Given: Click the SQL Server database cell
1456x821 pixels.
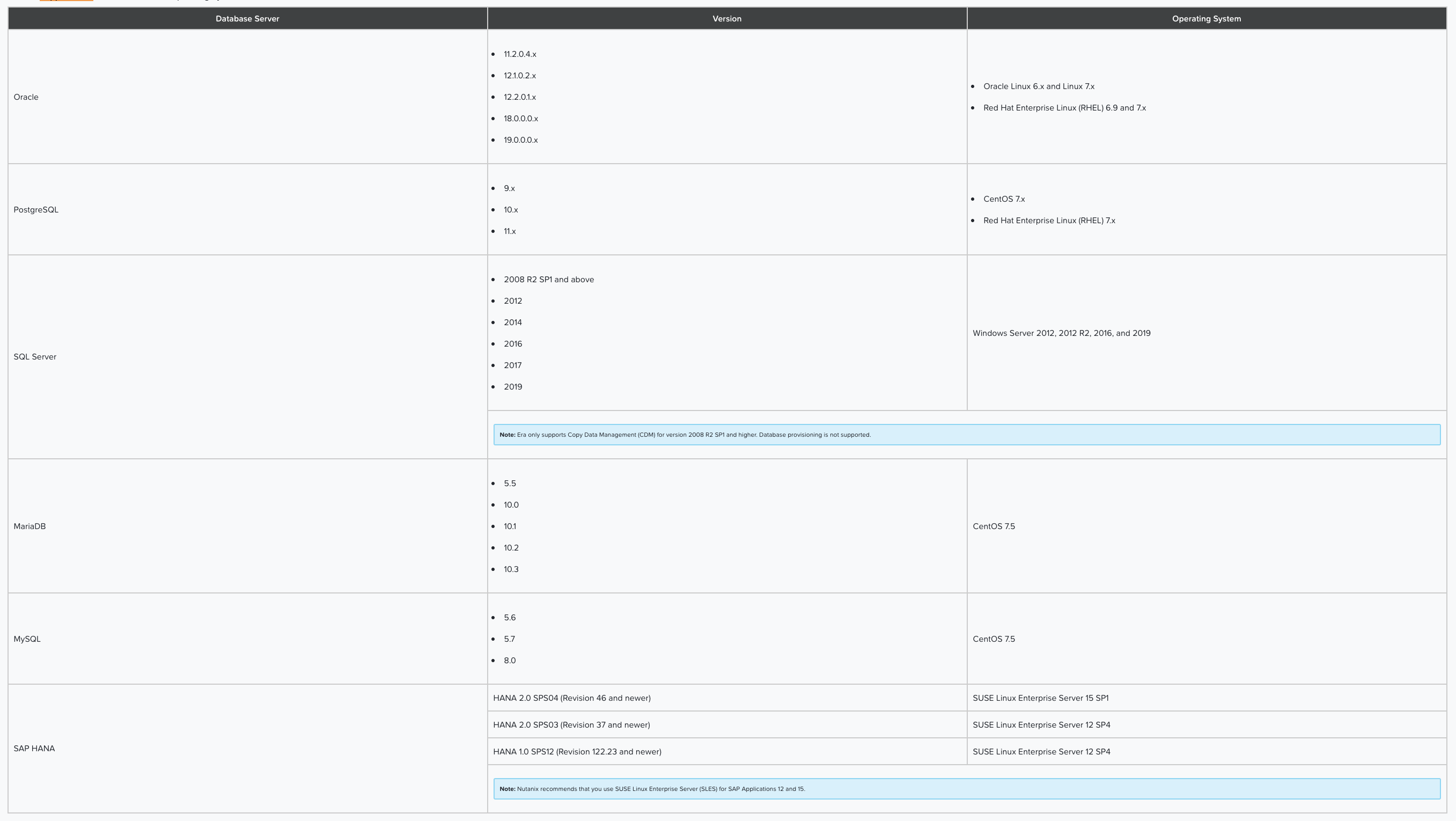Looking at the screenshot, I should pos(247,357).
